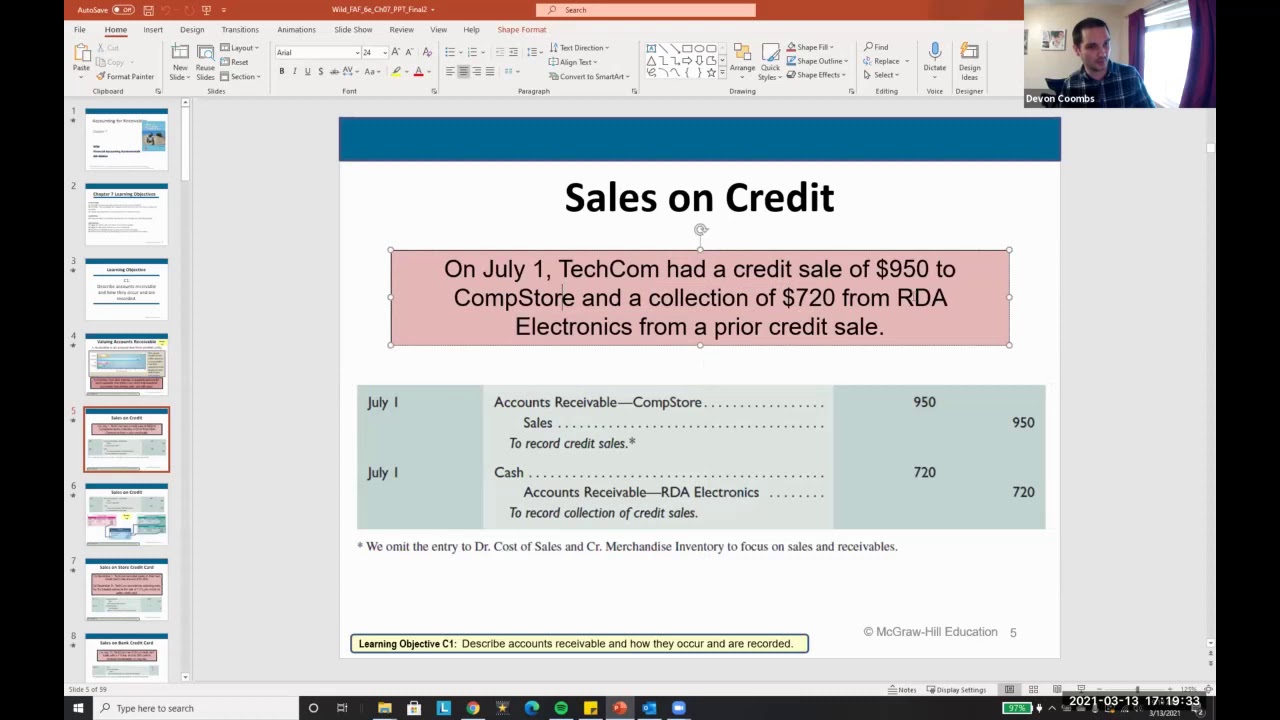Open Shape Outline options
Screen dimensions: 1280x720
tap(816, 61)
